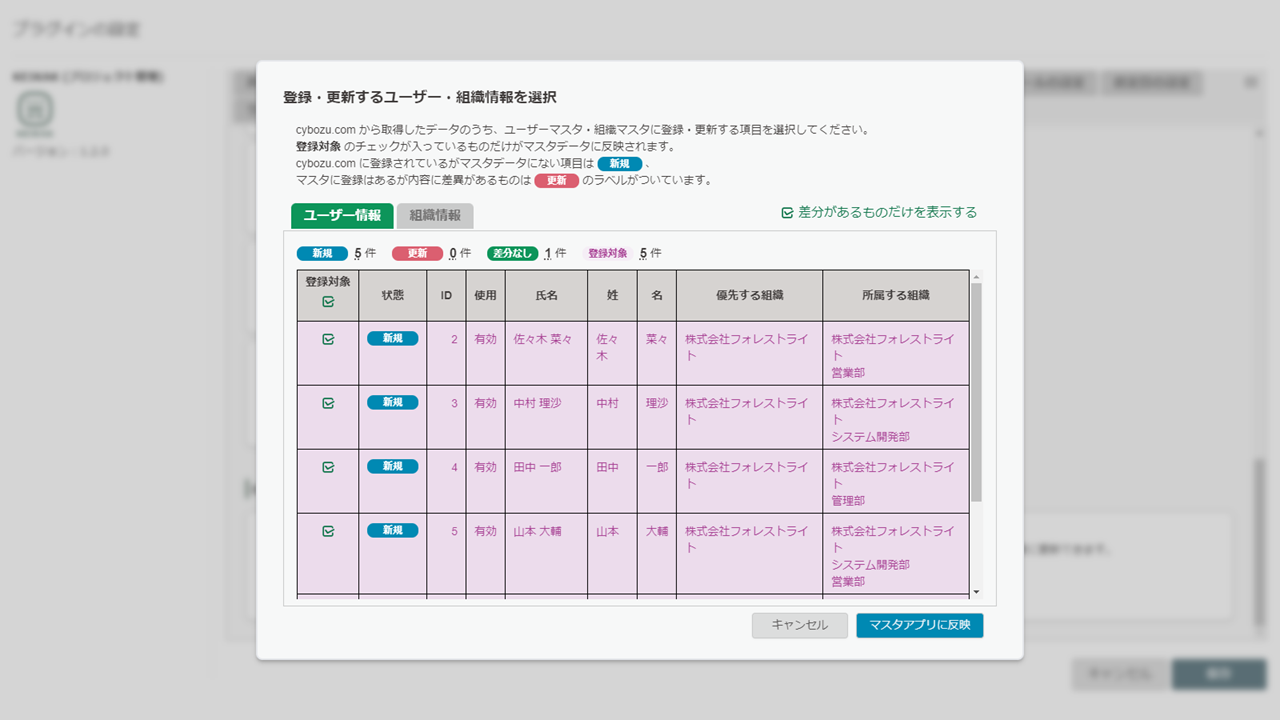Click the table scrollbar down arrow
This screenshot has width=1280, height=720.
977,592
